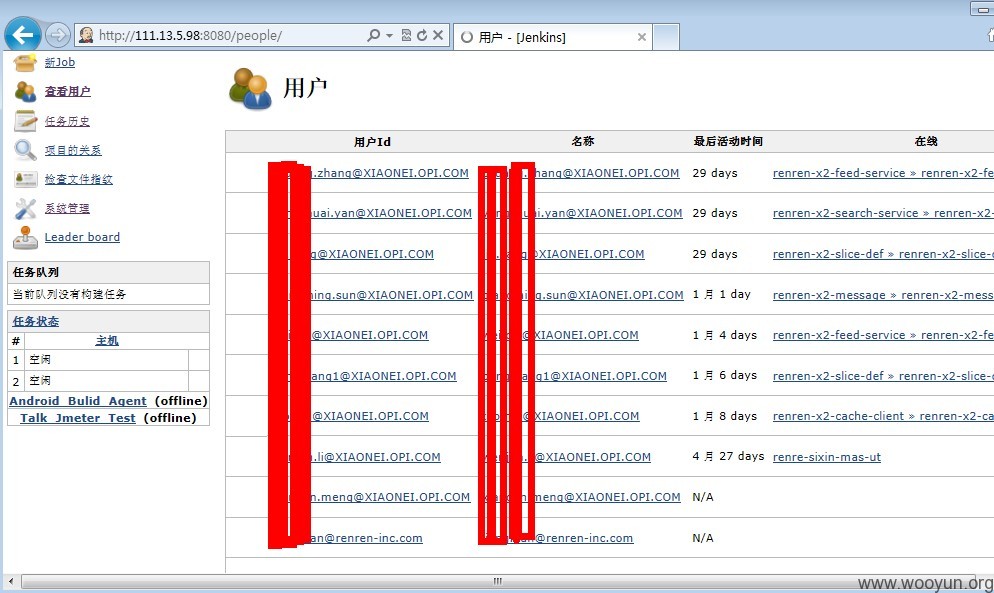Viewport: 994px width, 593px height.
Task: Open user ID ending n.meng@XIAONEI.OPI.COM
Action: tap(390, 497)
